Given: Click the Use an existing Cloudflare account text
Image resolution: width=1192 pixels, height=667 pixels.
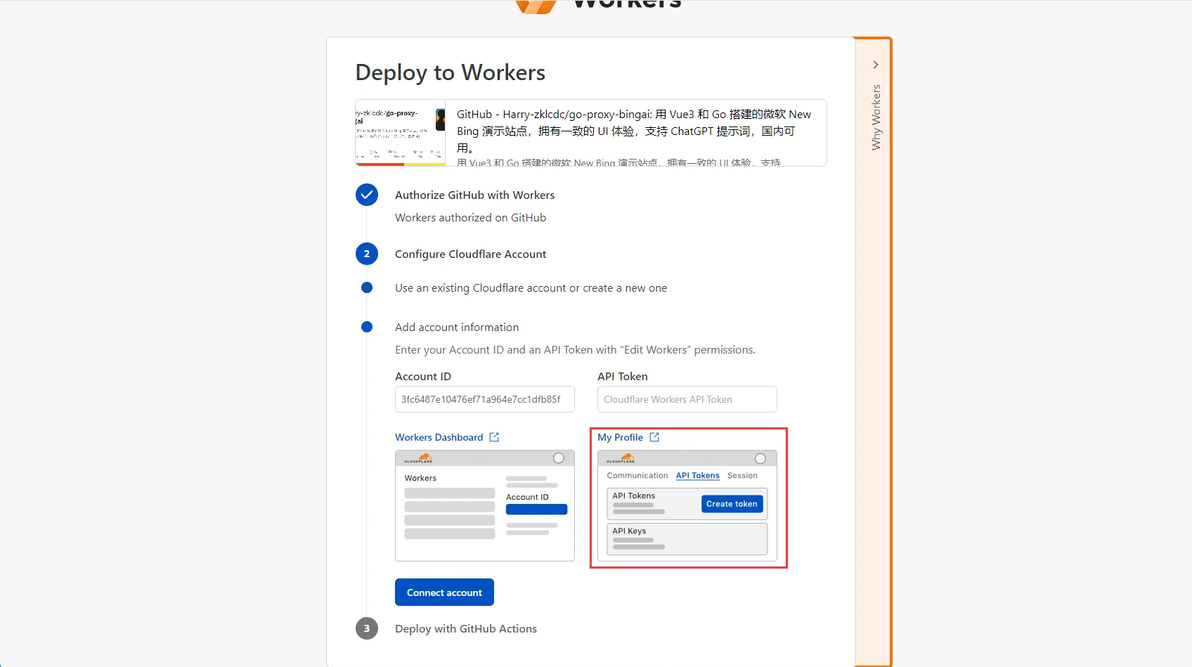Looking at the screenshot, I should (x=531, y=287).
